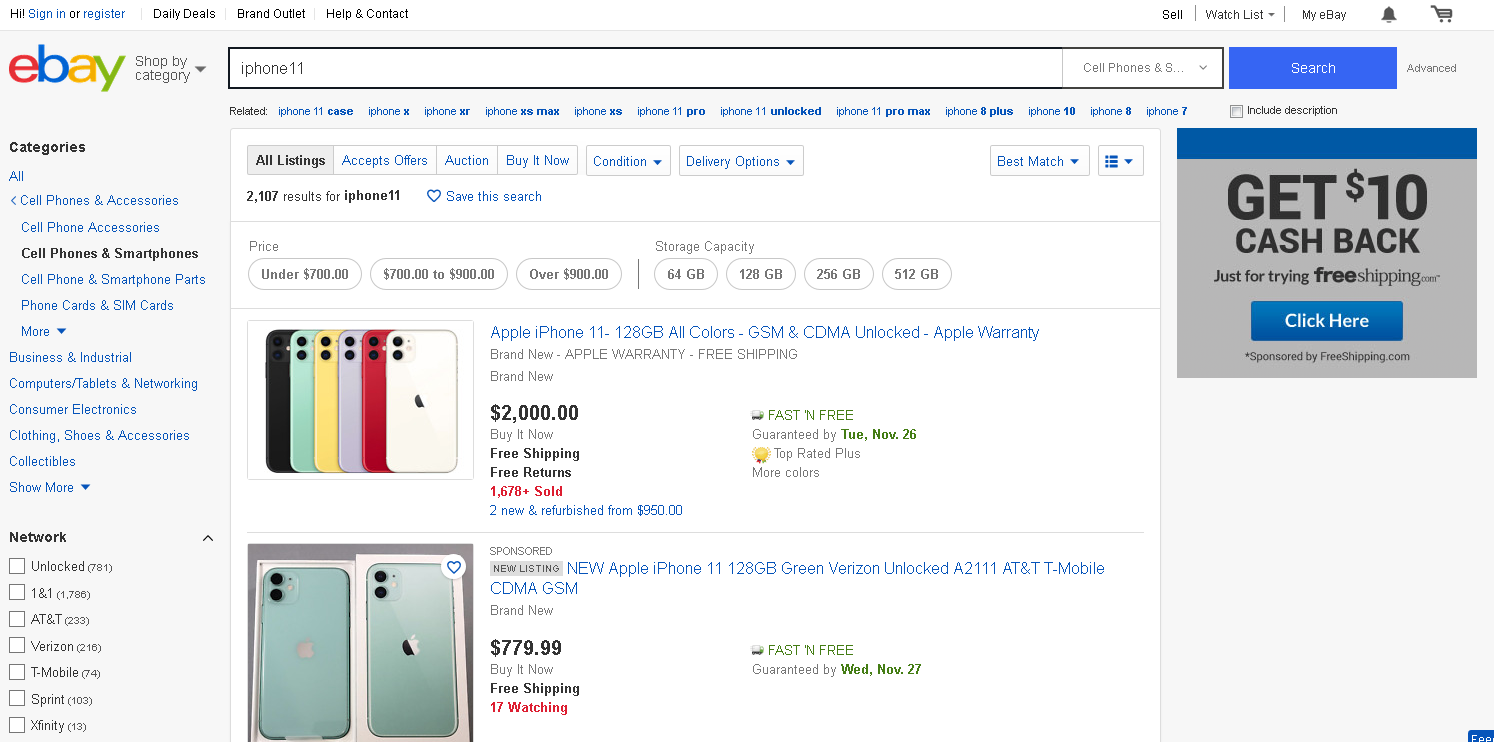Open the list view options icon
The height and width of the screenshot is (742, 1494).
click(x=1120, y=161)
